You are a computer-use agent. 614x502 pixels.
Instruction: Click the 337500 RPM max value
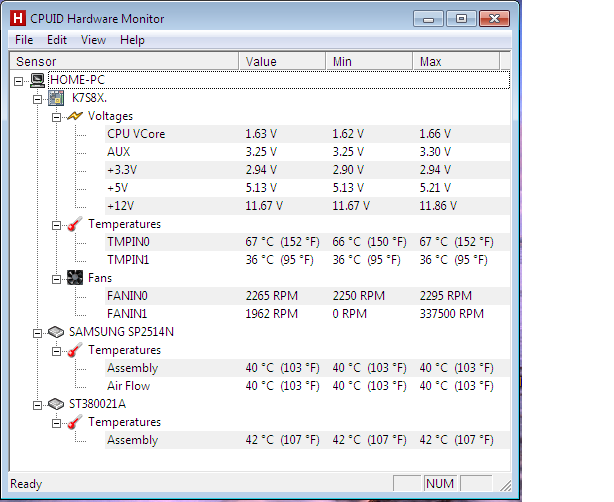click(x=452, y=314)
